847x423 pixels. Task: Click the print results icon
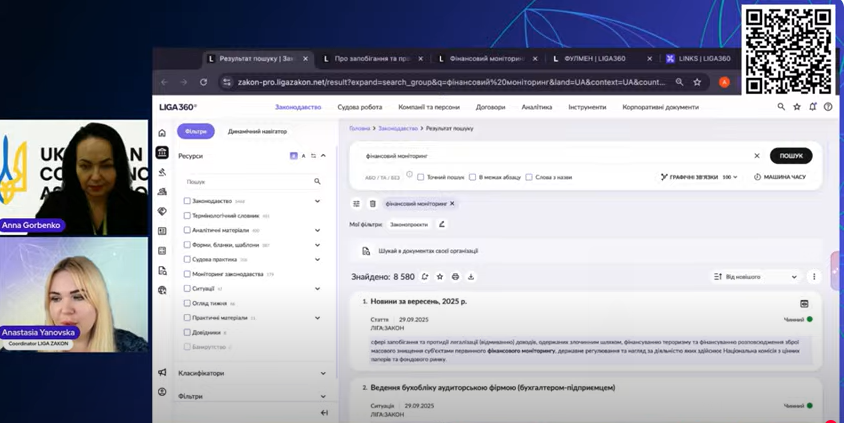click(455, 277)
